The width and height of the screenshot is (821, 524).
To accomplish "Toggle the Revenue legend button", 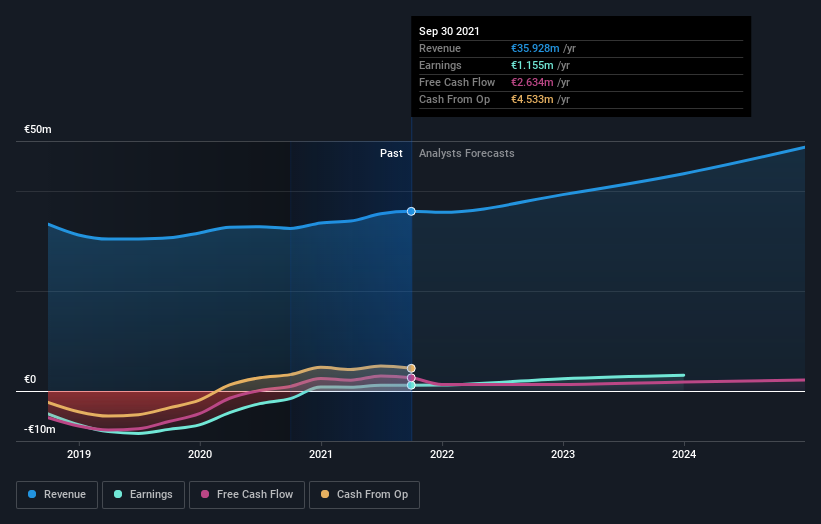I will tap(57, 495).
